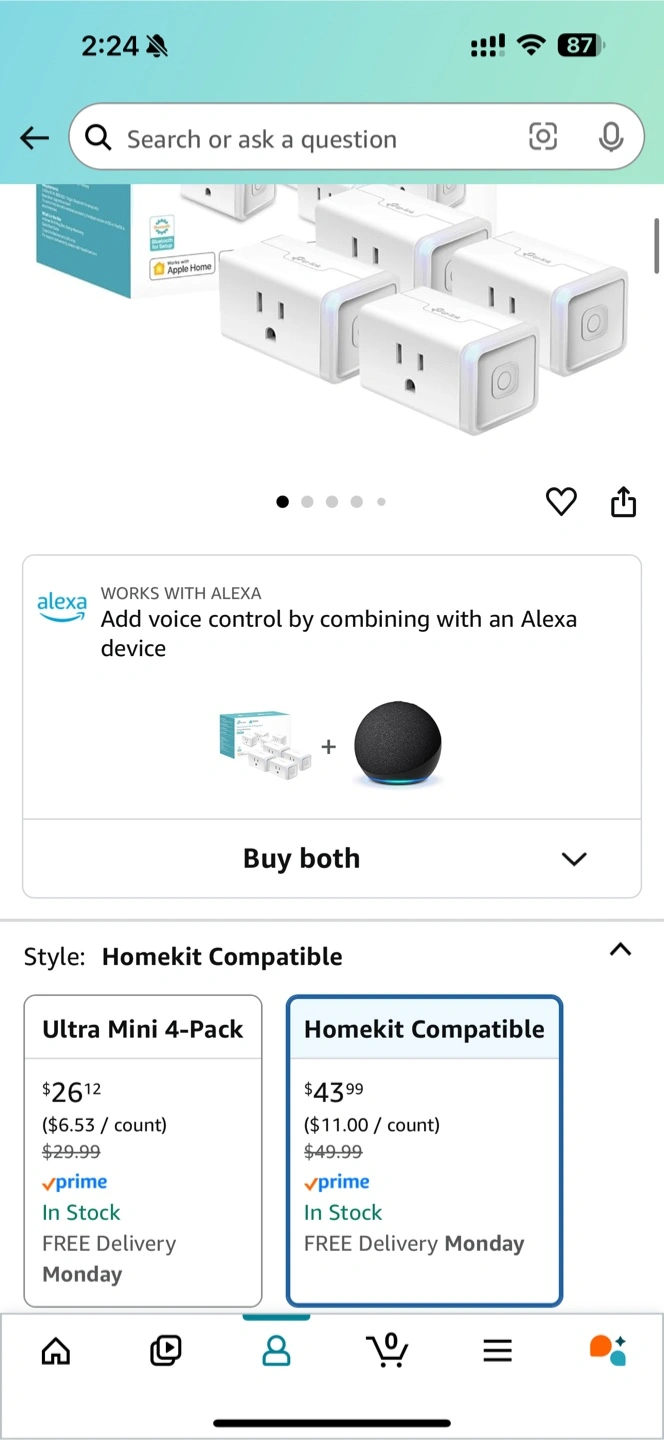Image resolution: width=664 pixels, height=1440 pixels.
Task: Open the account profile tab
Action: coord(276,1351)
